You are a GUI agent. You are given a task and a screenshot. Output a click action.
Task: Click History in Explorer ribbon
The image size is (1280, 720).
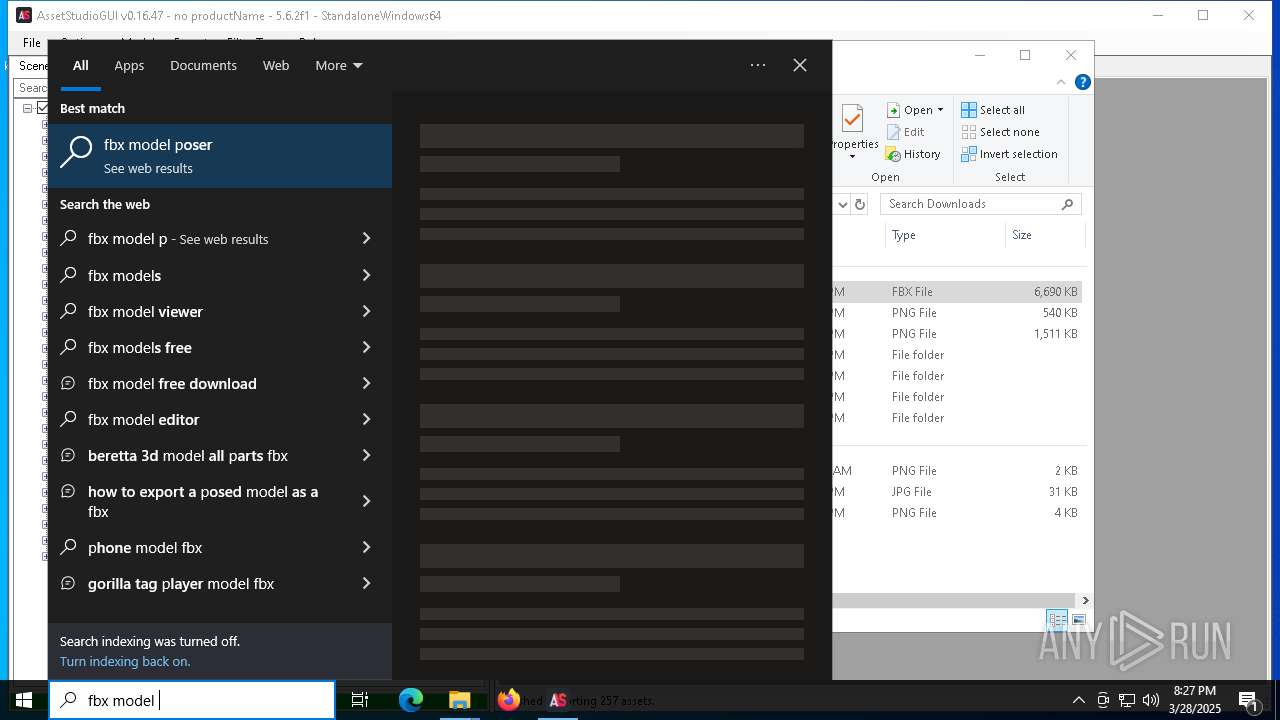click(913, 154)
